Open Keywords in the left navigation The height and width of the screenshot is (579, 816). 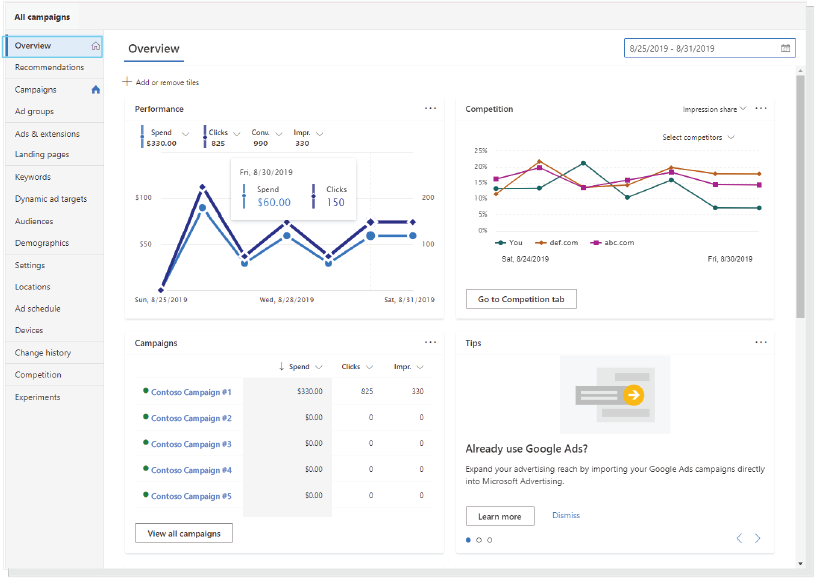(33, 177)
